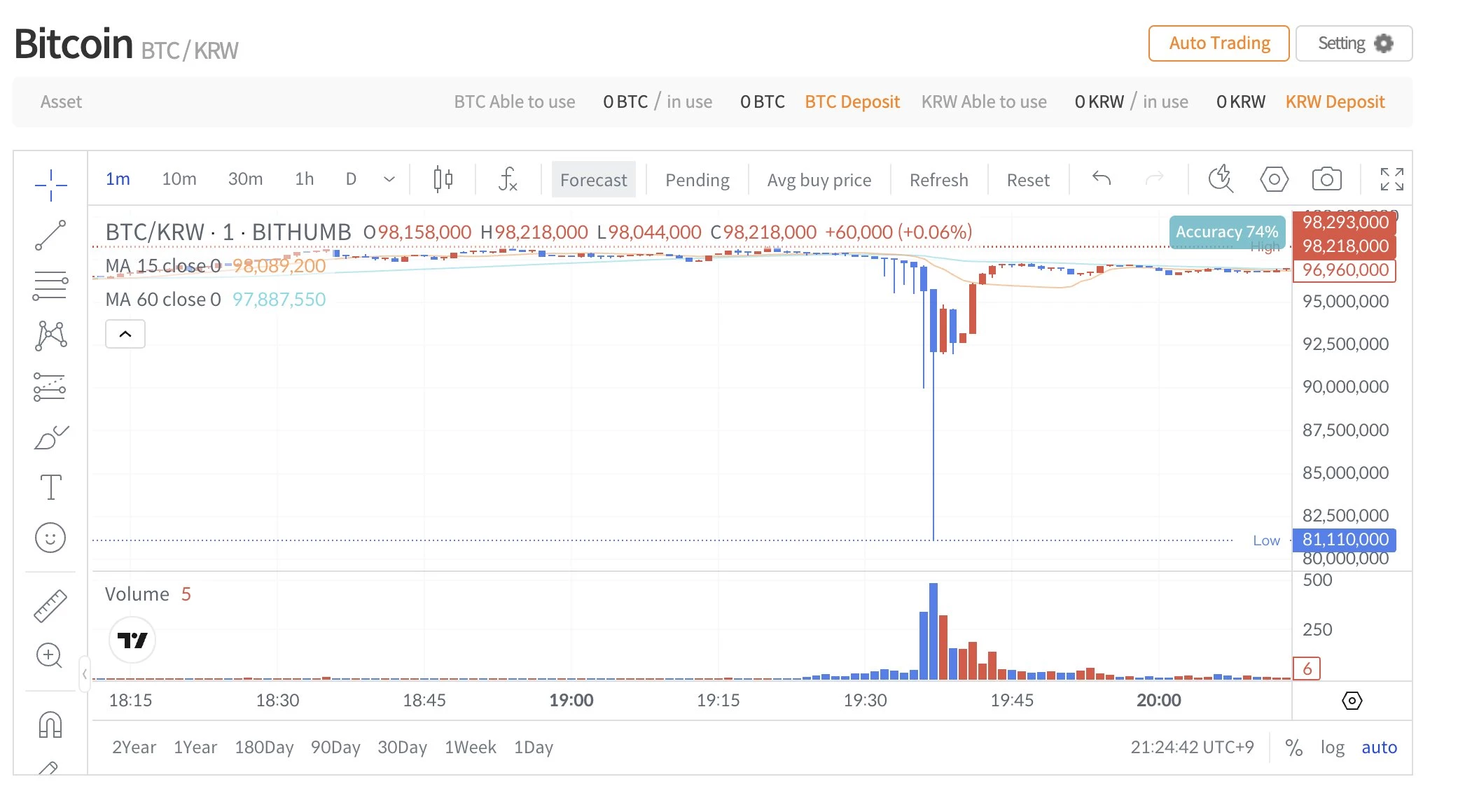This screenshot has height=812, width=1479.
Task: Open the emoji sticker tool
Action: [x=50, y=538]
